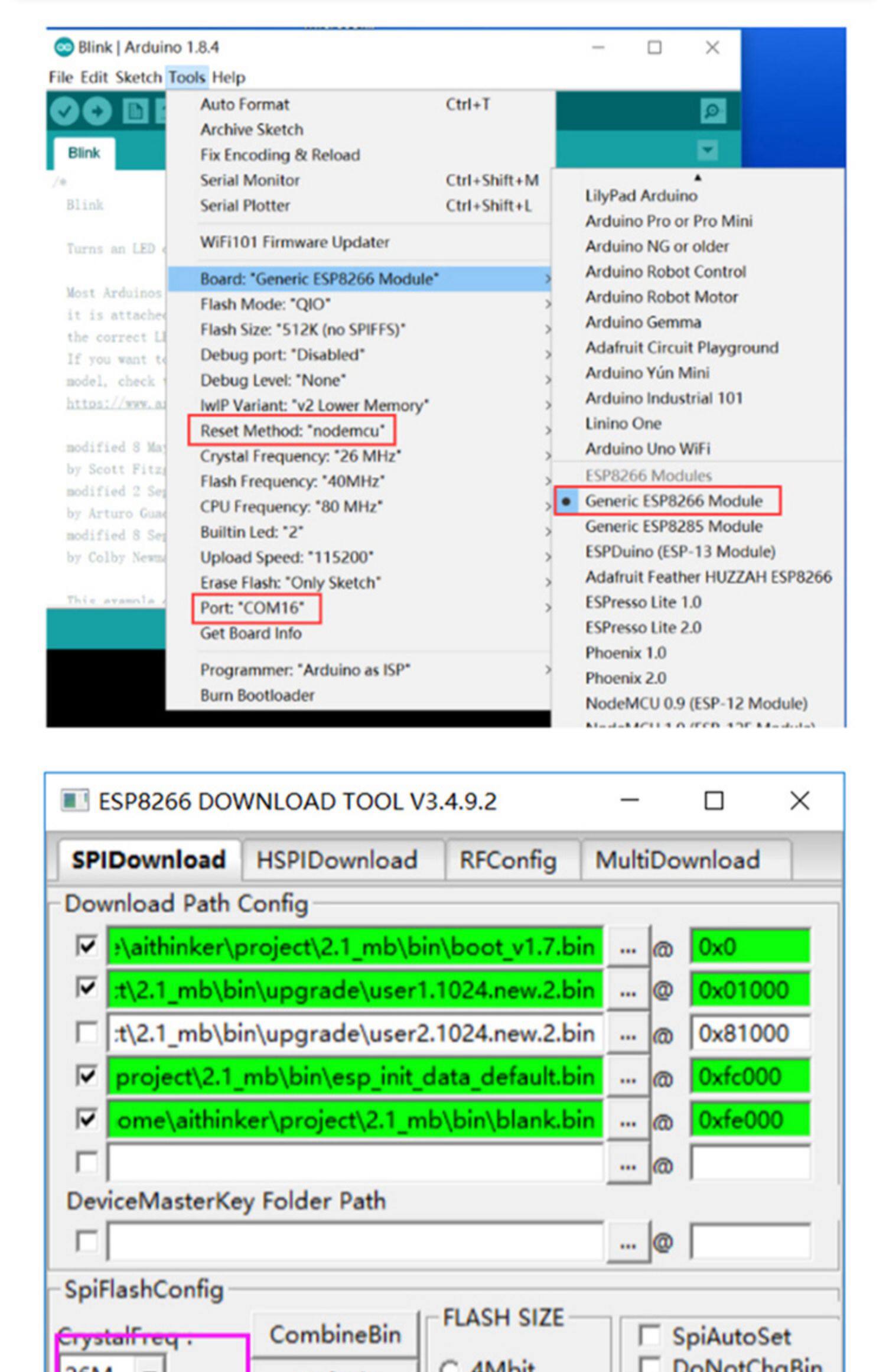Open the Help menu in Arduino
The image size is (886, 1372).
229,77
